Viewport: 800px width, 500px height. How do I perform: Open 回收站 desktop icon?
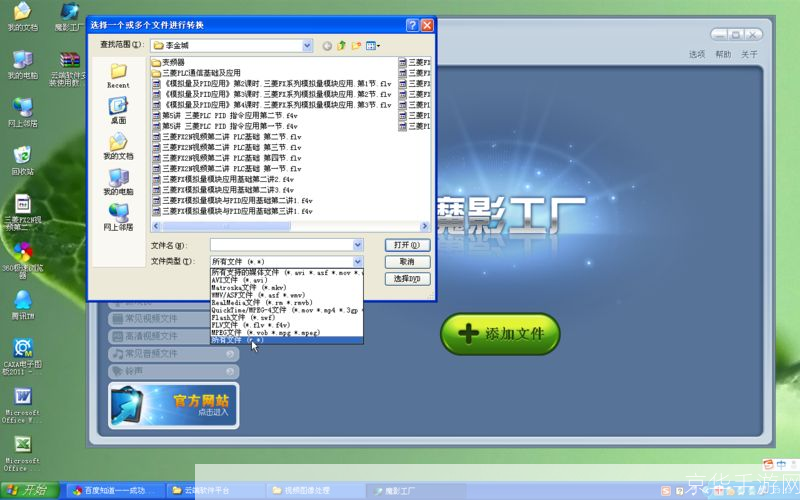tap(22, 161)
